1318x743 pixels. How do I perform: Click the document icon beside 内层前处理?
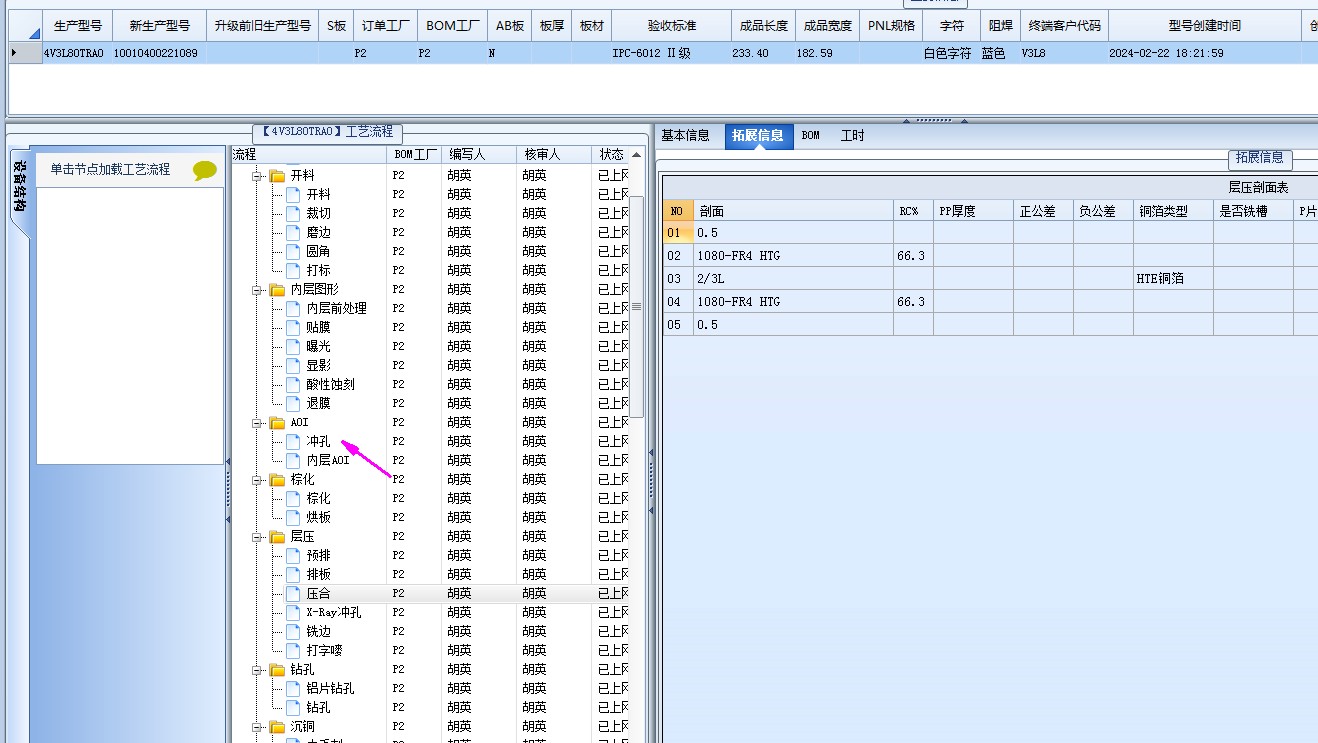coord(293,308)
